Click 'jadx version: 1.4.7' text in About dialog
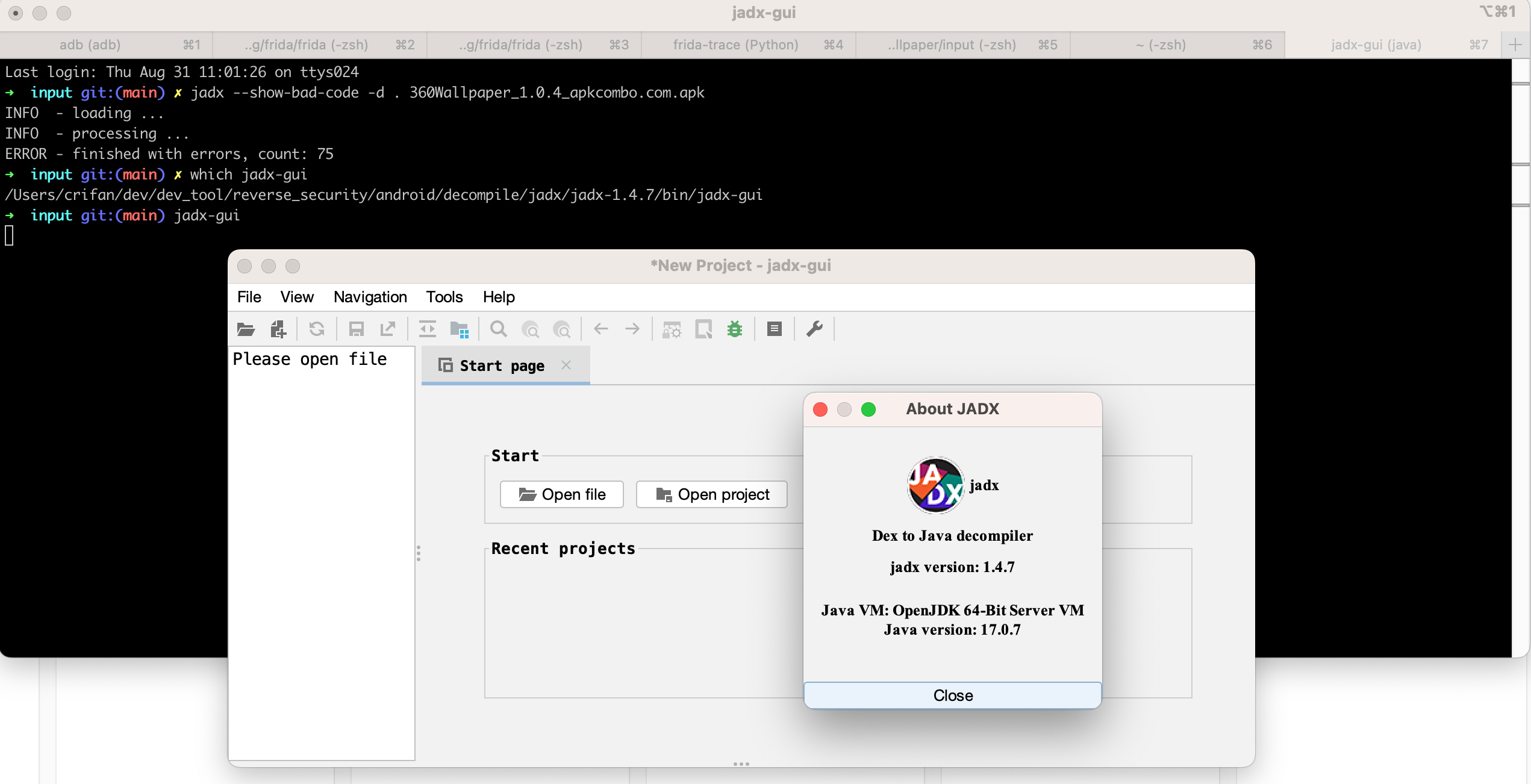The image size is (1531, 784). click(952, 567)
